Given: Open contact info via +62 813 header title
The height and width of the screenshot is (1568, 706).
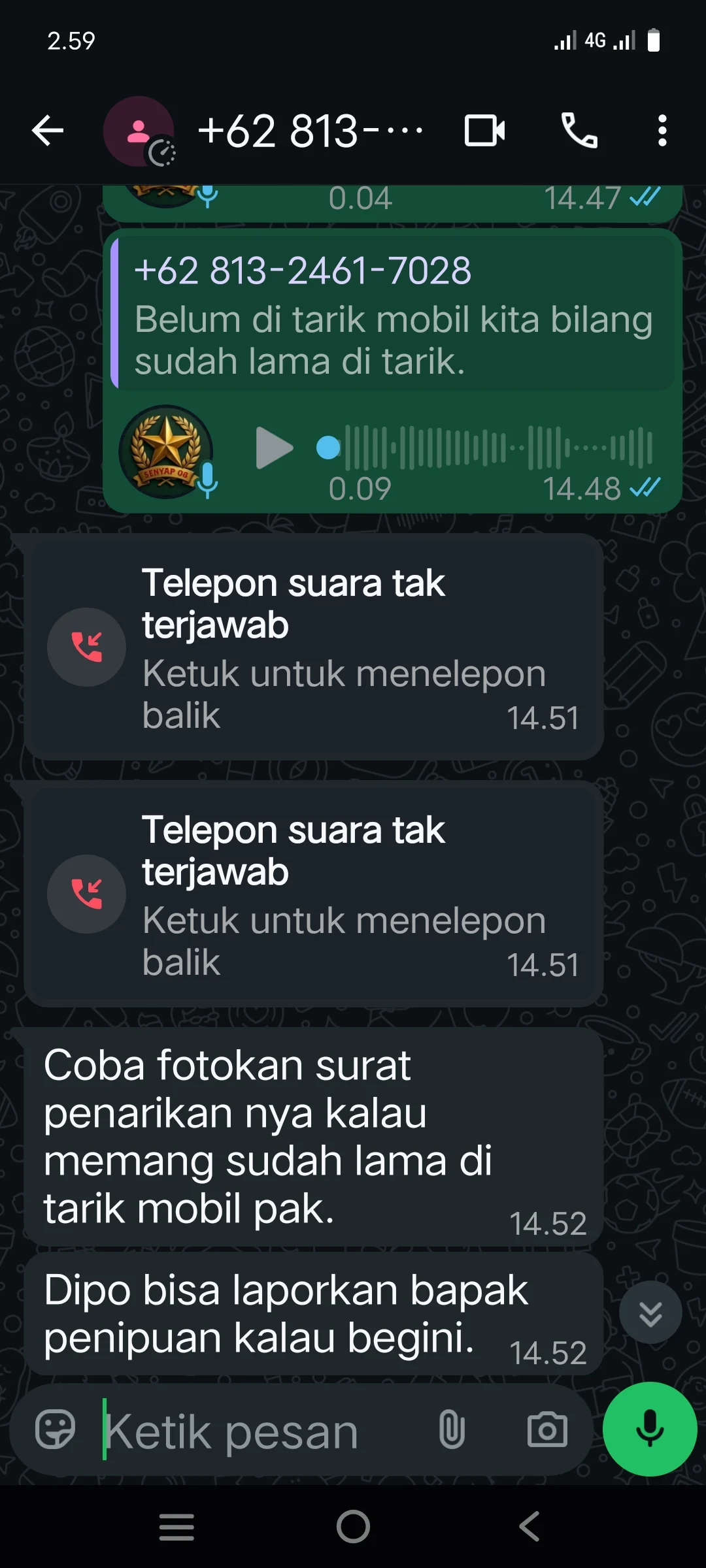Looking at the screenshot, I should pos(311,131).
